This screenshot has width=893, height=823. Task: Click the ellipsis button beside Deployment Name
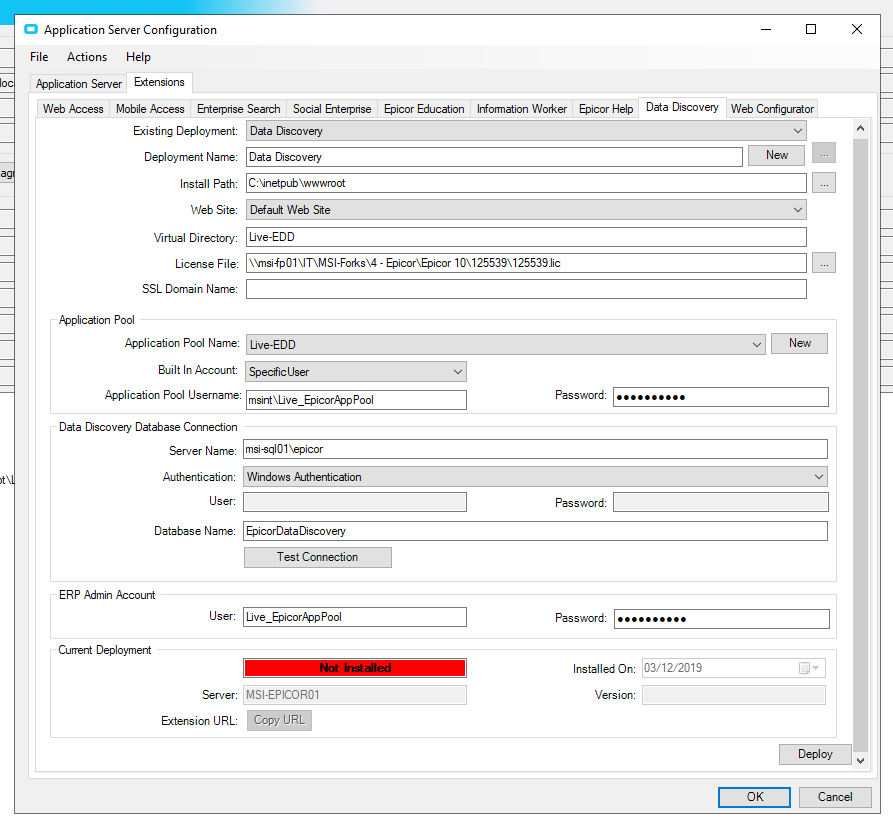pyautogui.click(x=824, y=154)
